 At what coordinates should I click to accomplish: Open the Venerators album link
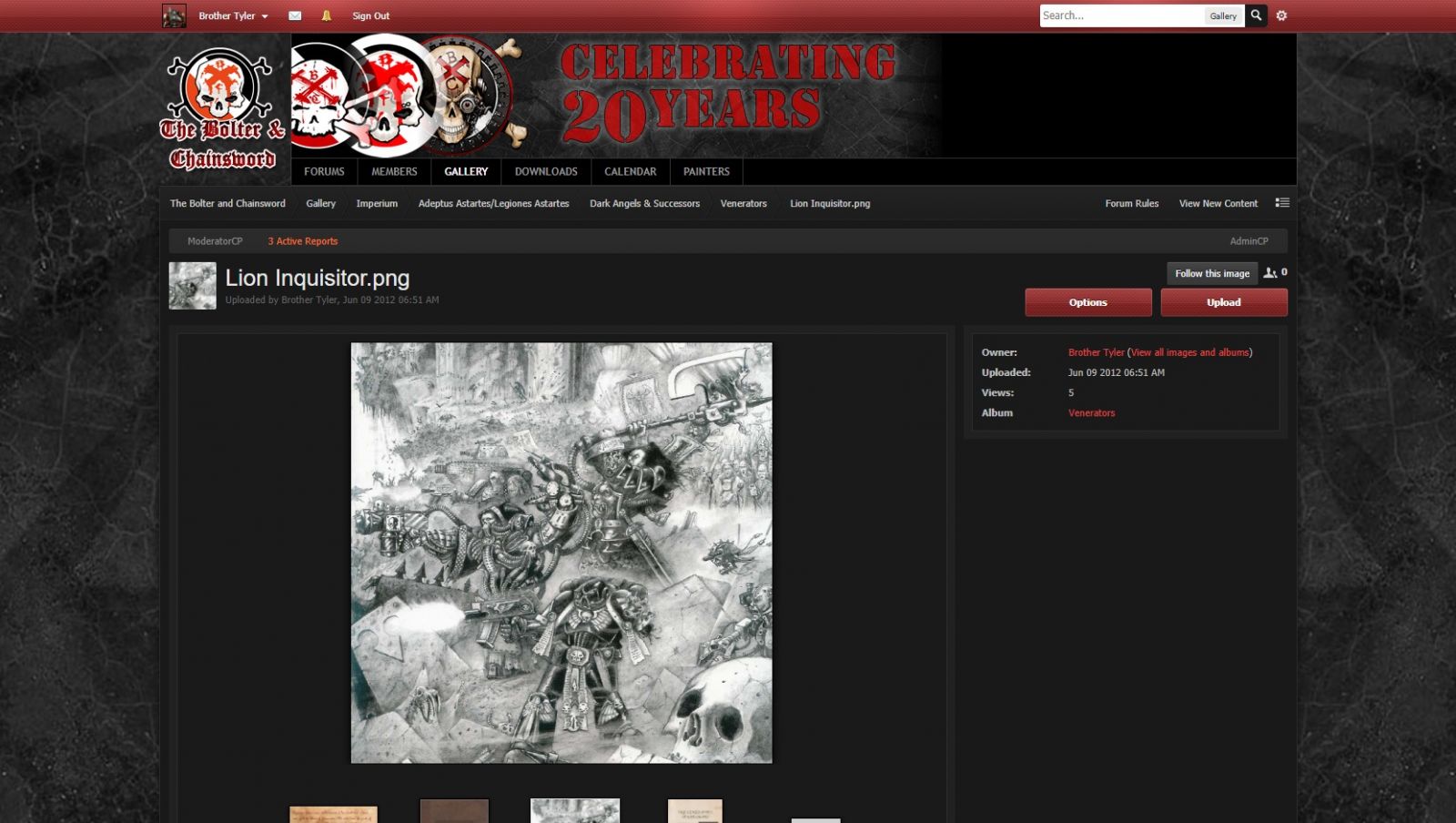(1091, 412)
